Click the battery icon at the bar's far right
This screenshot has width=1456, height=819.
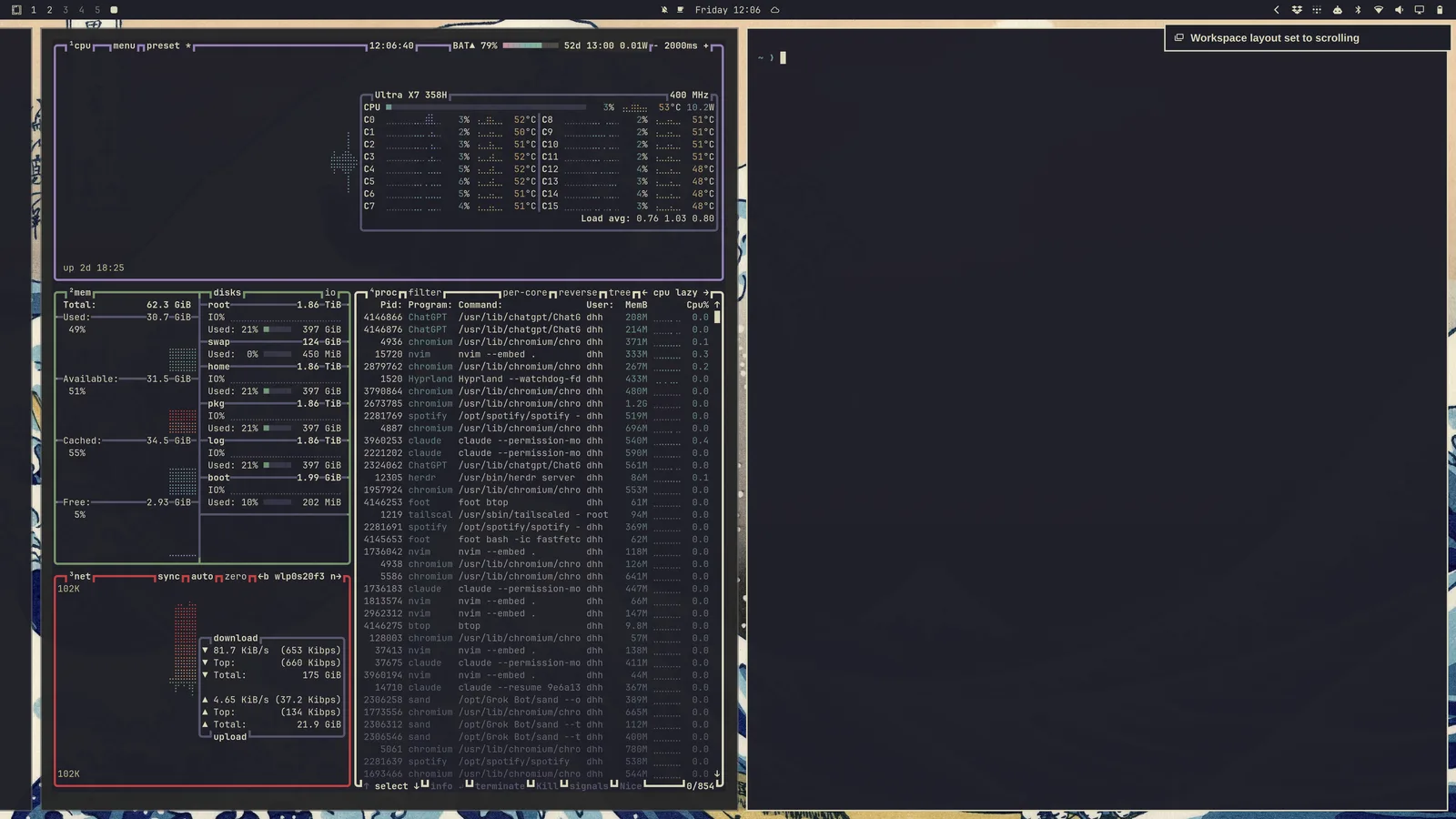click(x=1440, y=10)
